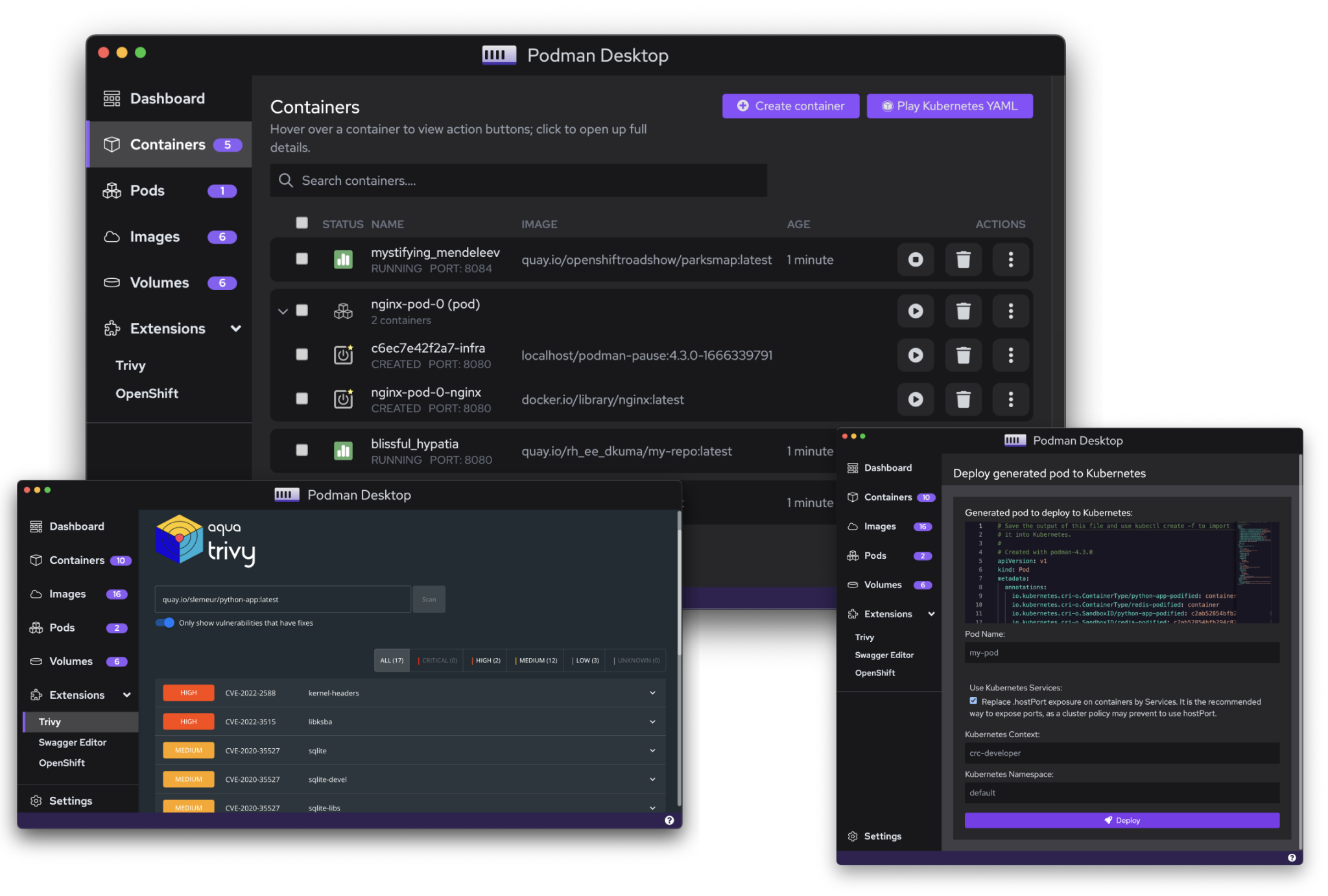1328x896 pixels.
Task: Uncheck replace hostPort by Services option
Action: 973,701
